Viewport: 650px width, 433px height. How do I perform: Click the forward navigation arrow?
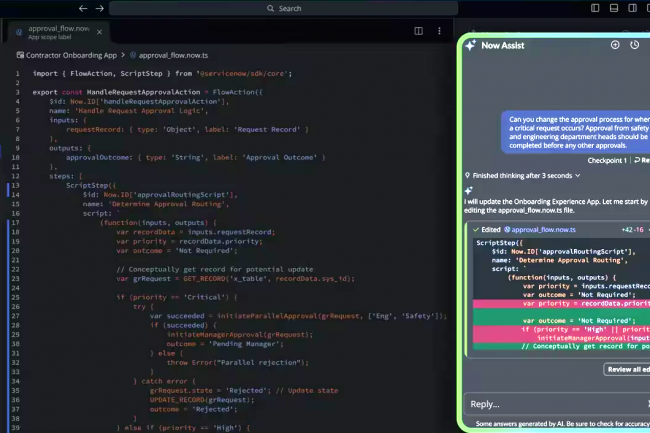coord(99,8)
